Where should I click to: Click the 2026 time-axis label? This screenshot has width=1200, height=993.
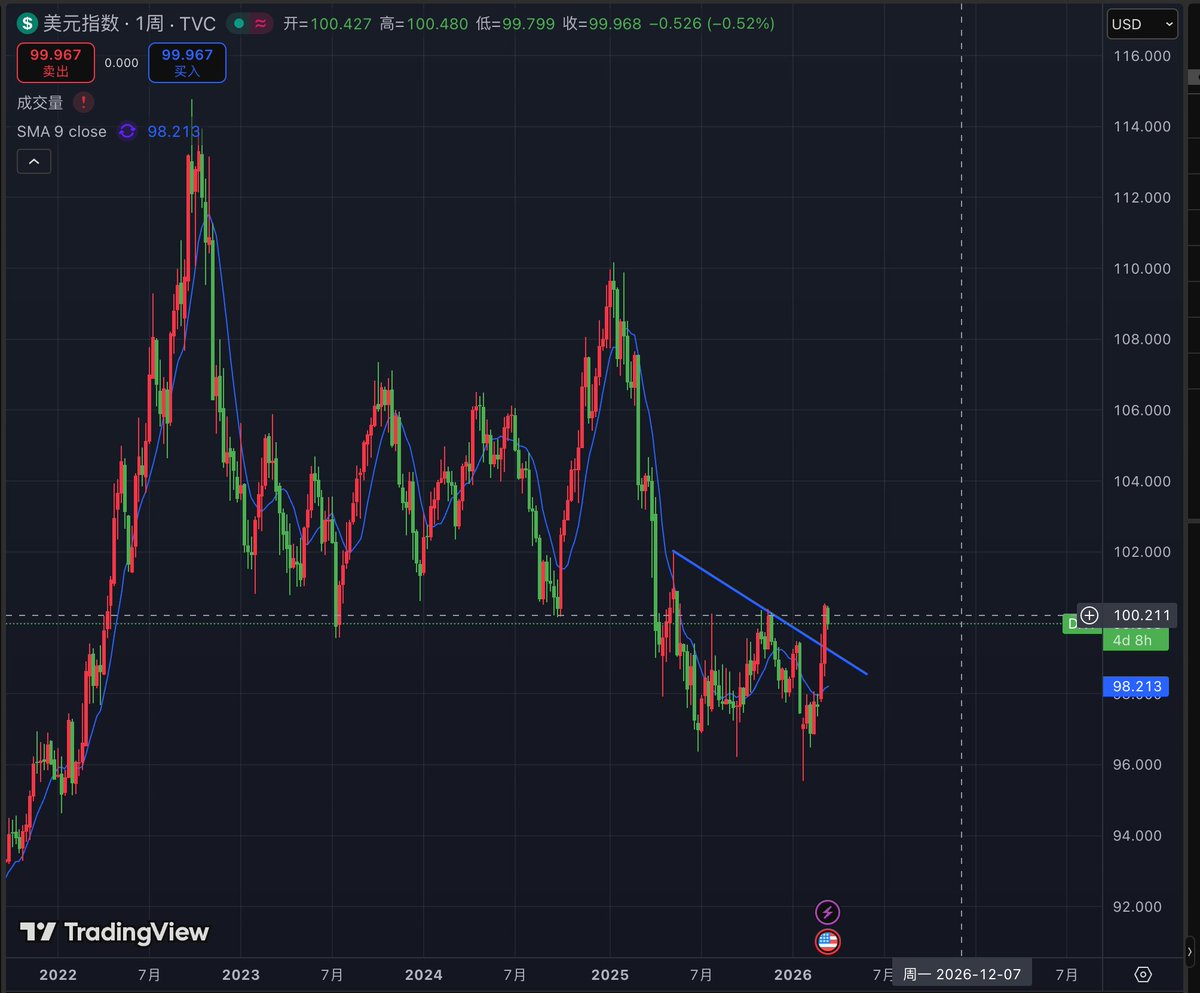click(793, 974)
